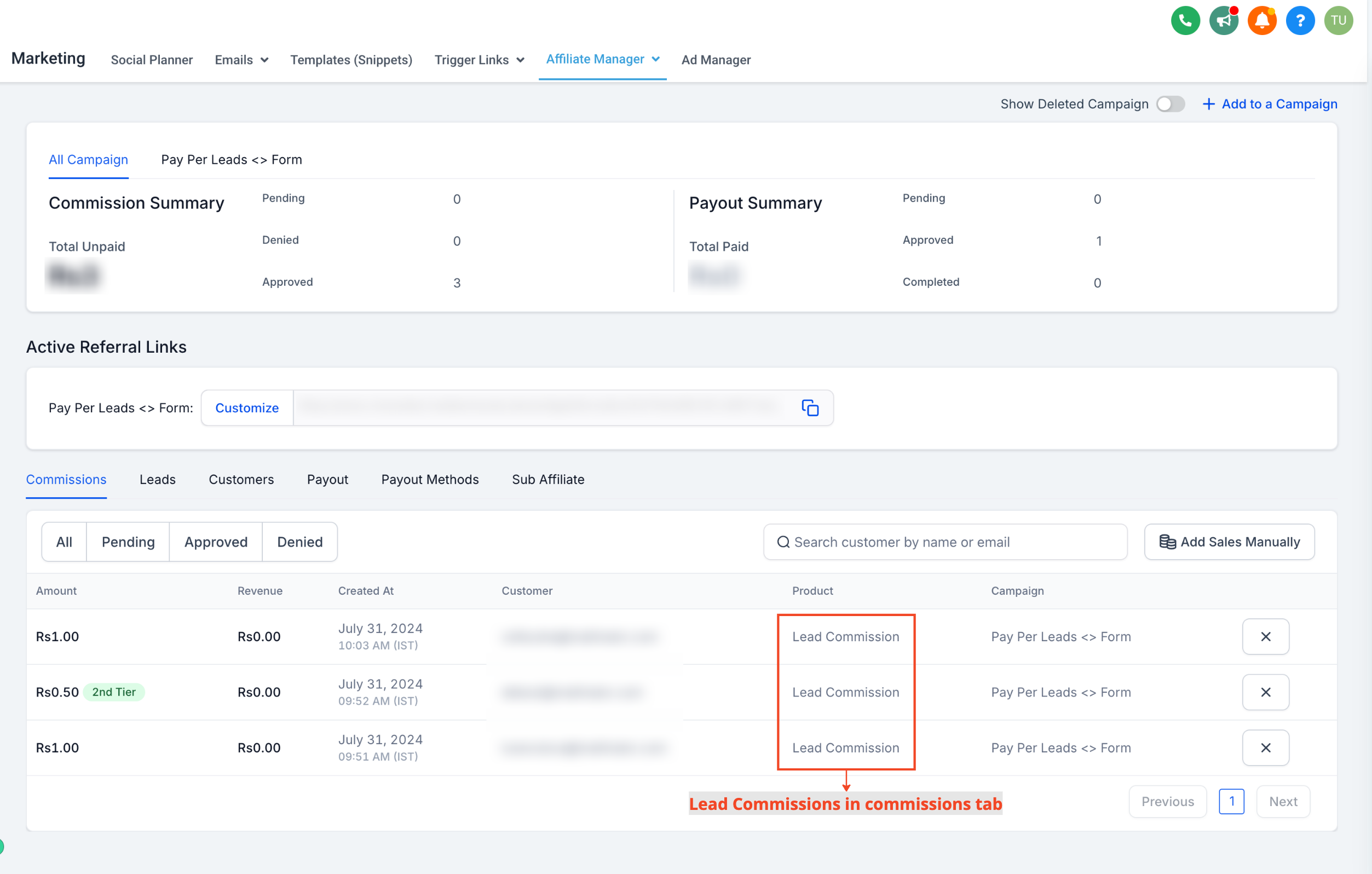
Task: Click the blue help question mark icon
Action: click(1300, 20)
